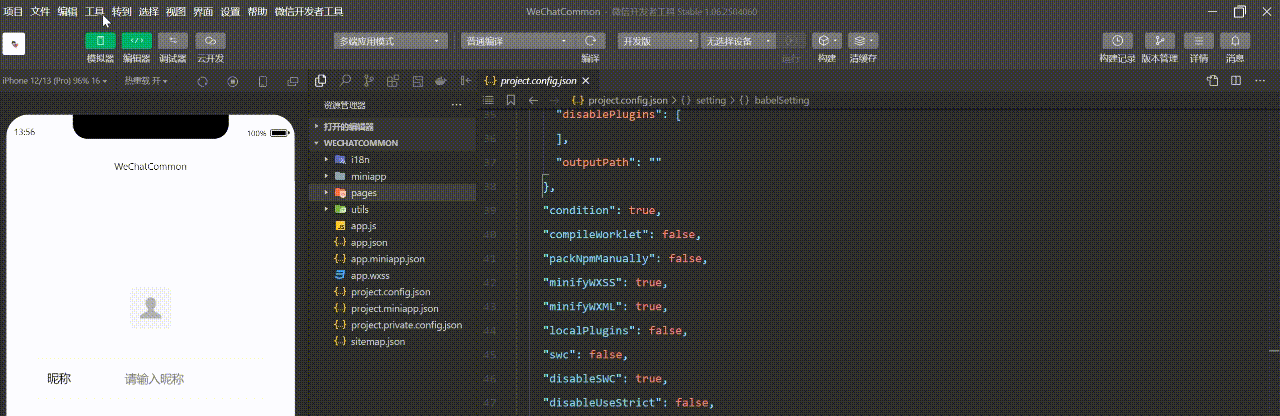Click the editor back arrow
The height and width of the screenshot is (416, 1280).
(x=532, y=101)
